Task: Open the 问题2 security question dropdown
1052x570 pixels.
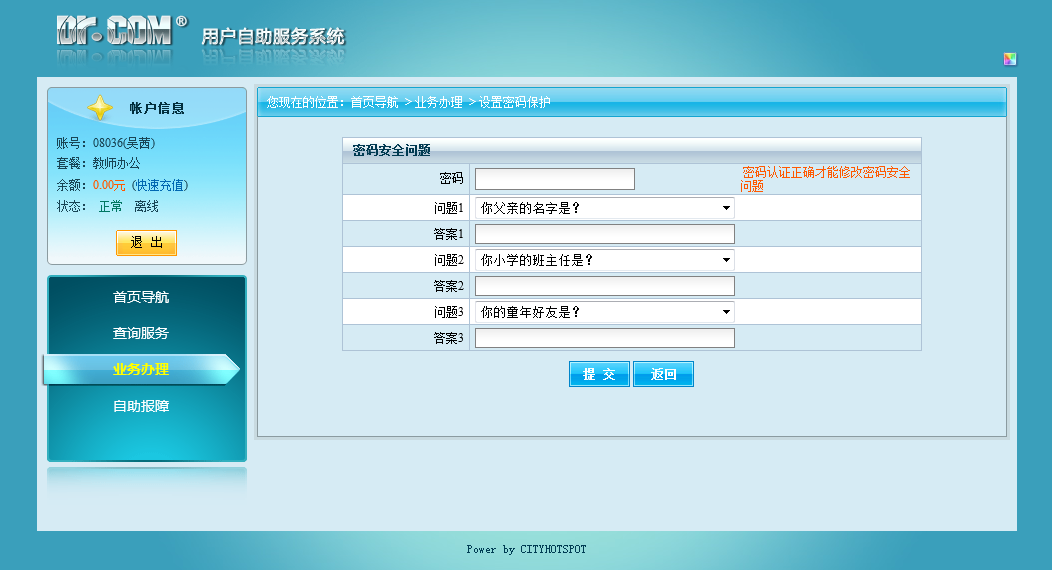Action: tap(604, 260)
